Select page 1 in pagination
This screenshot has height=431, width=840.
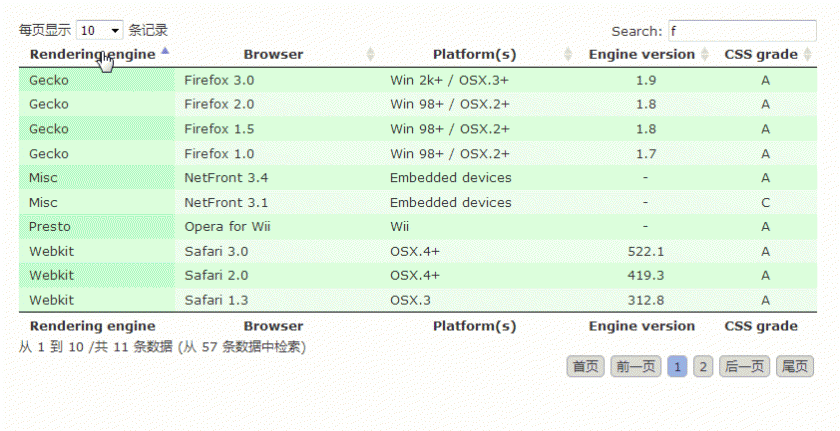677,367
